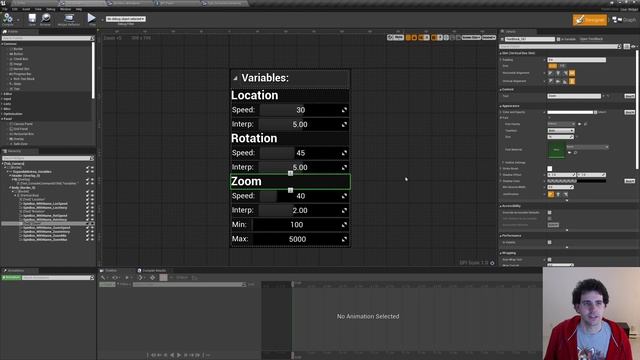Toggle lock of SpinBox LocInterp row
Viewport: 640px width, 360px height.
(87, 207)
